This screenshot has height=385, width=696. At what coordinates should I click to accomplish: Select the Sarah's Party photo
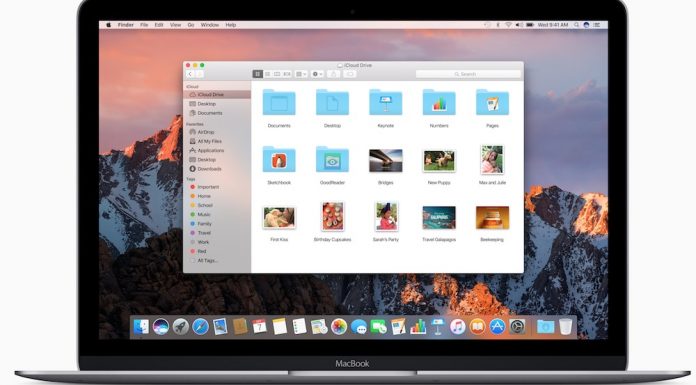(386, 217)
